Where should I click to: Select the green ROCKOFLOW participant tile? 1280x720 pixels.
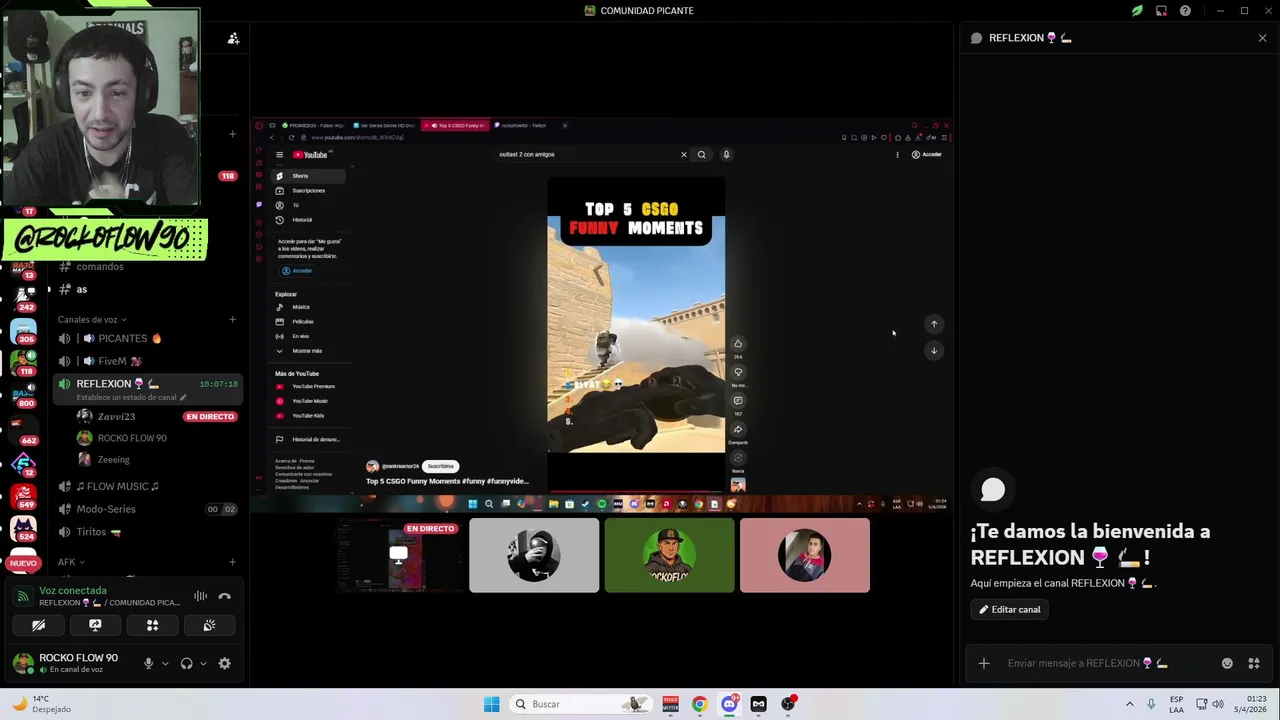669,555
